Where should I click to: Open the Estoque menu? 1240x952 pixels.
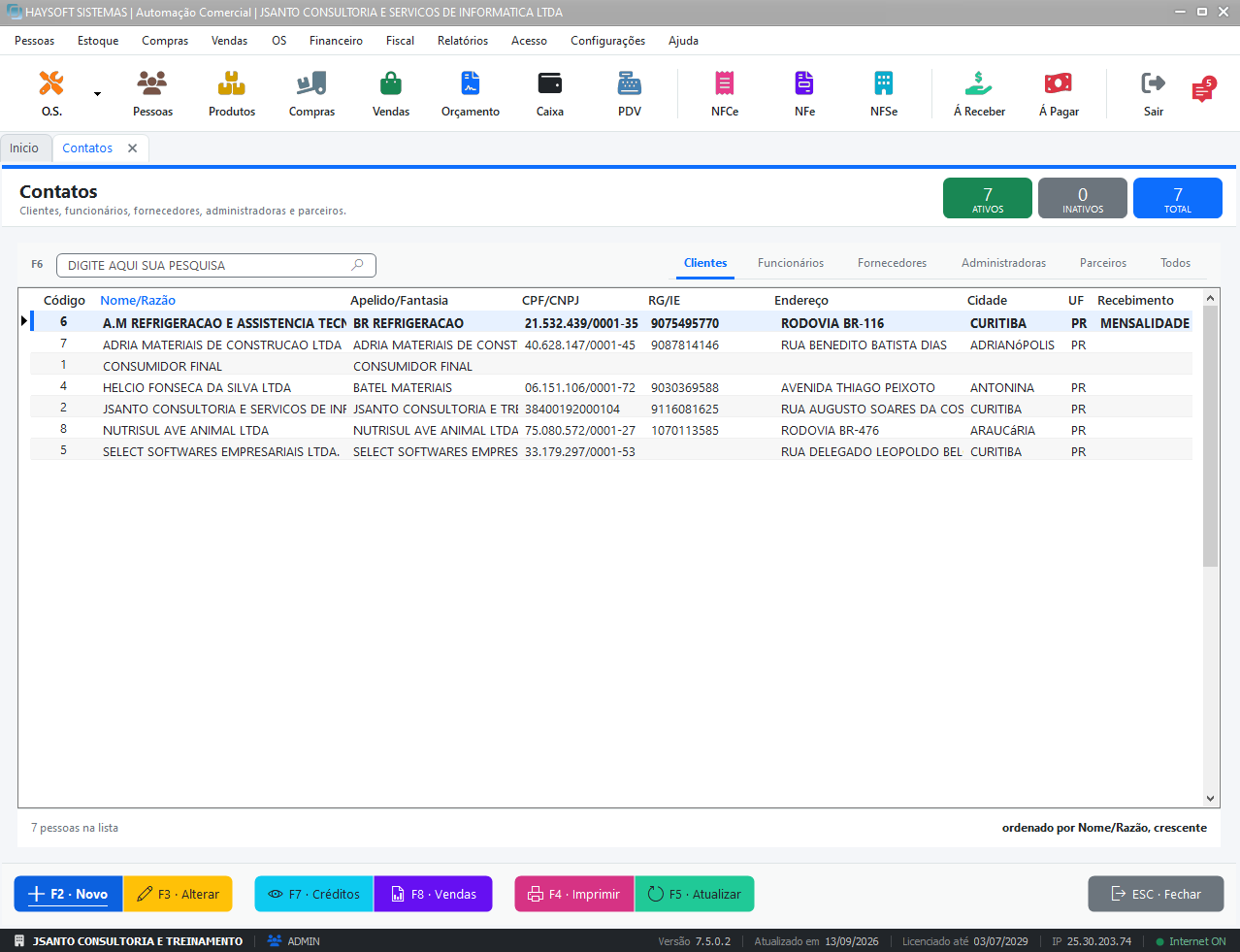98,41
